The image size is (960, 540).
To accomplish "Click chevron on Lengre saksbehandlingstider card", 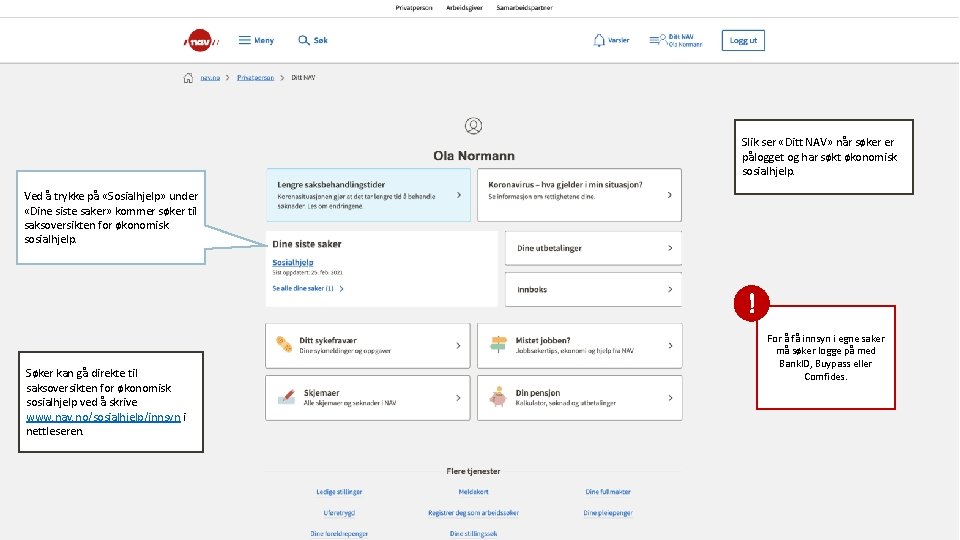I will pos(459,195).
